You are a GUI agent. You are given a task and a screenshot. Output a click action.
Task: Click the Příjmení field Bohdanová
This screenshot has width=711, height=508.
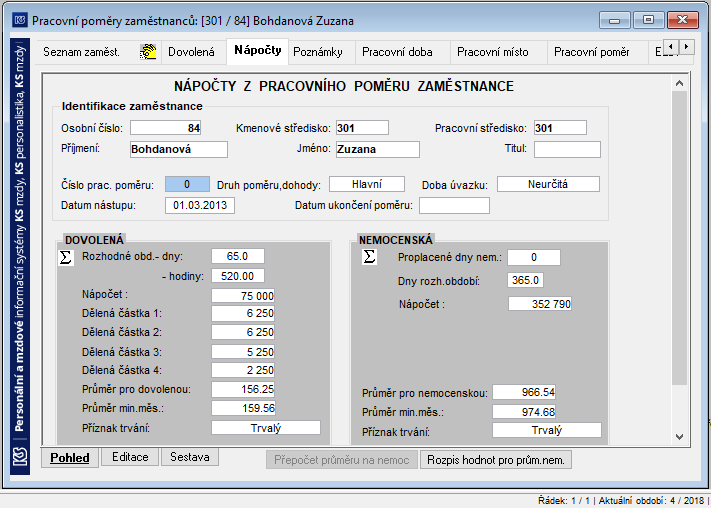pyautogui.click(x=179, y=149)
